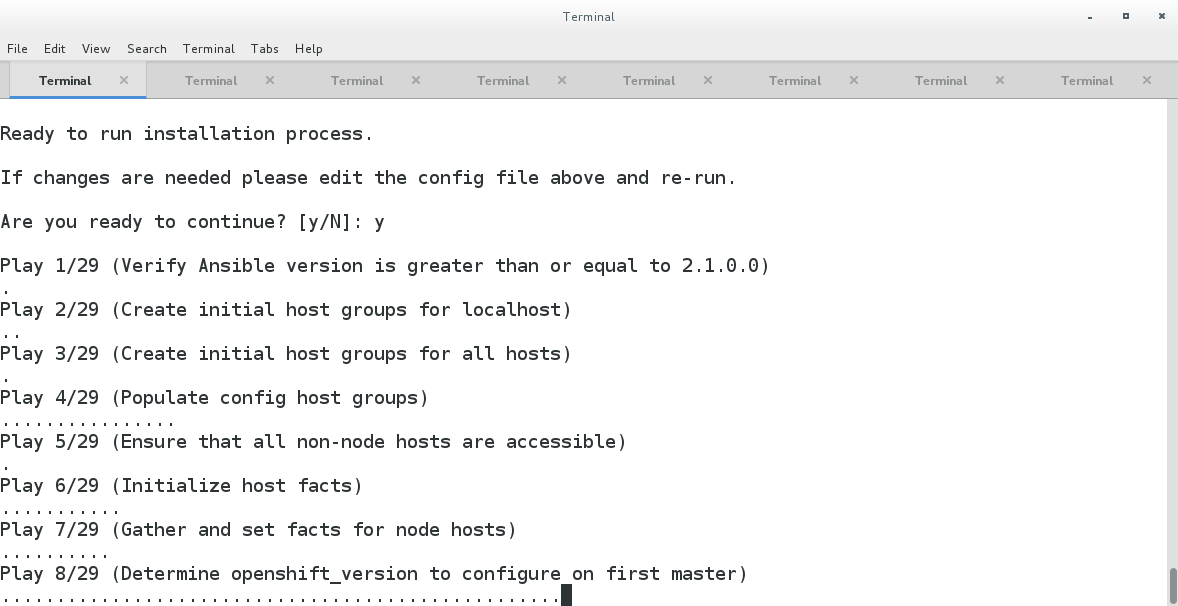The image size is (1178, 606).
Task: Close the first (active) Terminal tab
Action: [124, 80]
